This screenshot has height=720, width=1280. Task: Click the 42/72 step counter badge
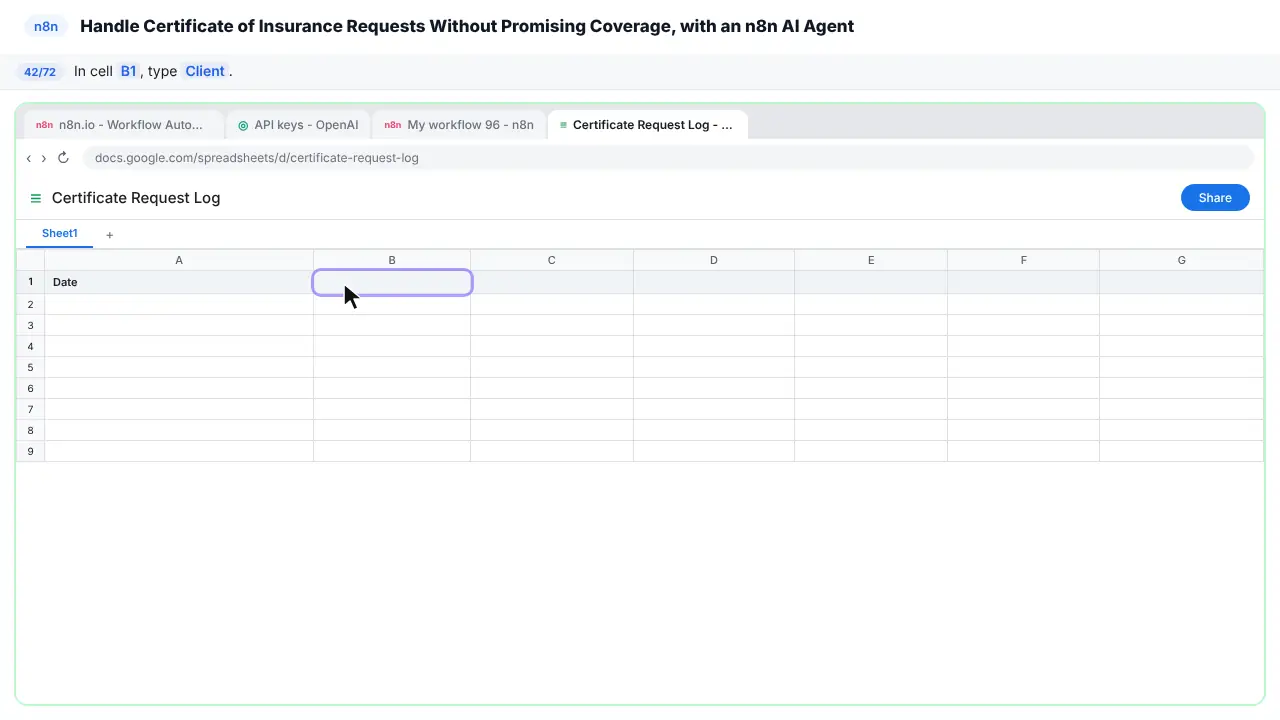(40, 72)
